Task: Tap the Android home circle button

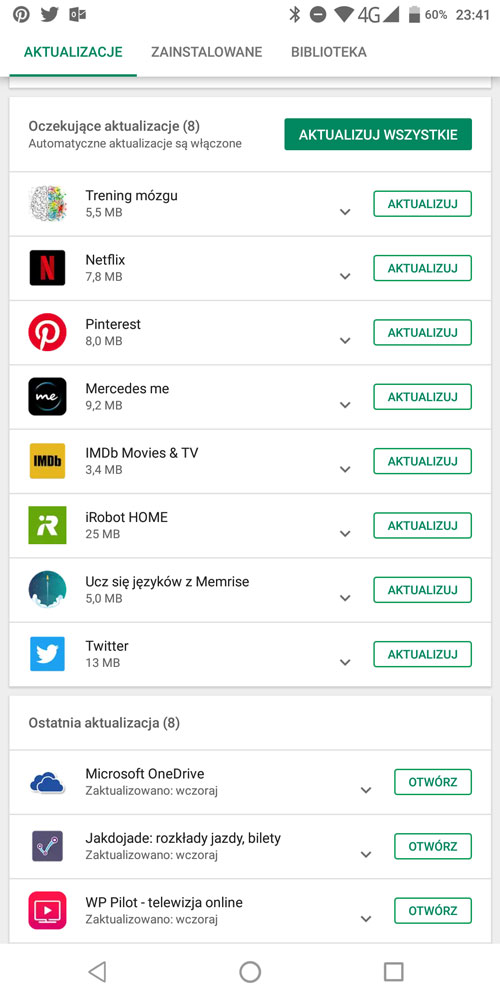Action: pos(250,971)
